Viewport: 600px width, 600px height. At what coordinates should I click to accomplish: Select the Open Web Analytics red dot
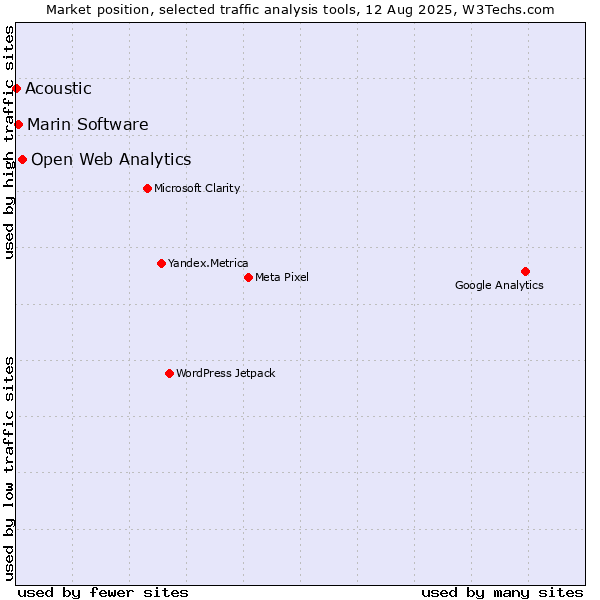tap(23, 160)
